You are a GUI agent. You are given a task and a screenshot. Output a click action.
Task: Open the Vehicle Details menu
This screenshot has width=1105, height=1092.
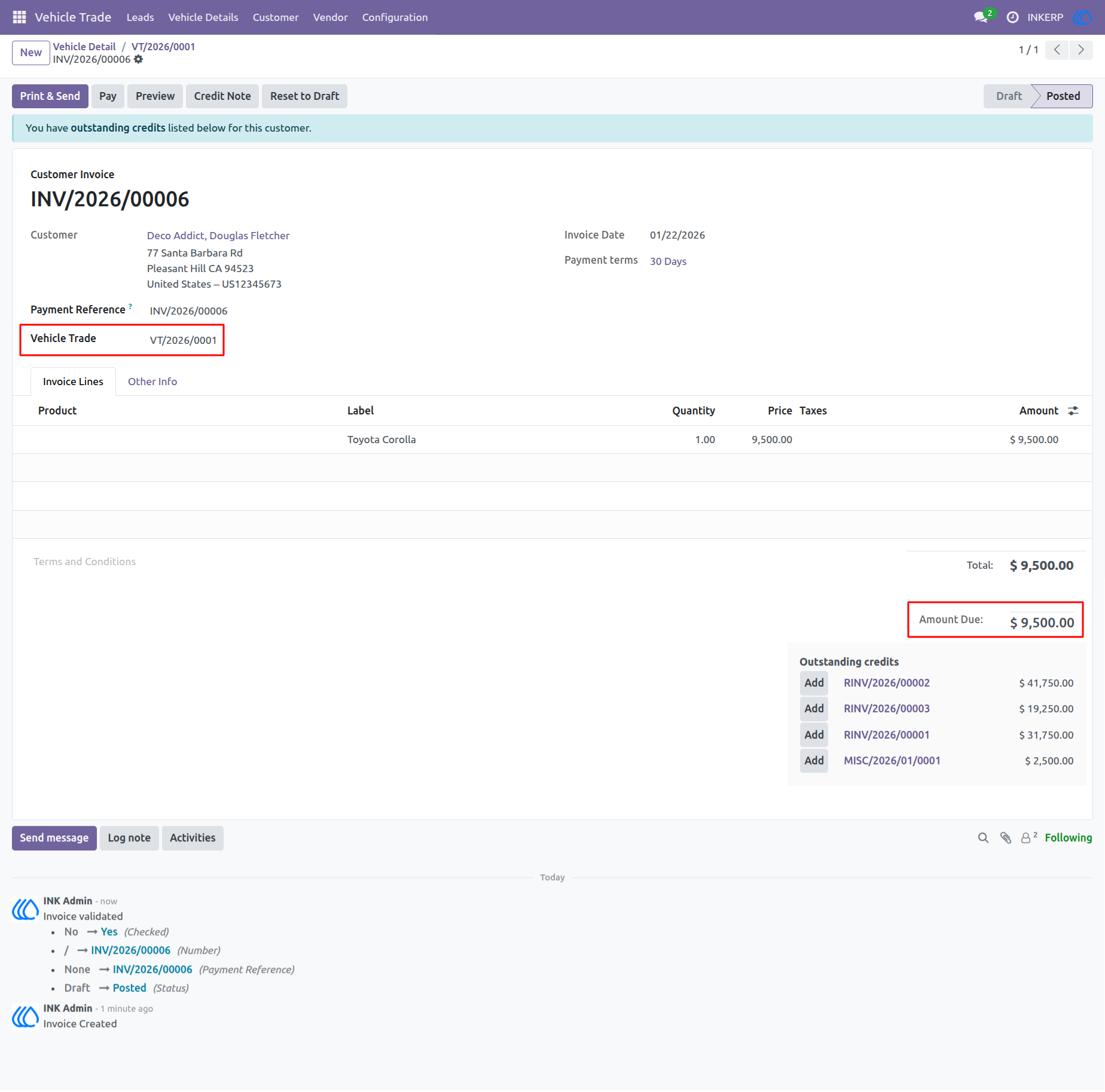pyautogui.click(x=203, y=17)
